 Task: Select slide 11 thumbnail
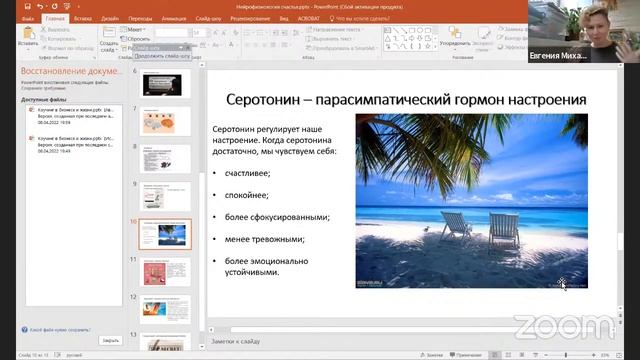(x=165, y=272)
